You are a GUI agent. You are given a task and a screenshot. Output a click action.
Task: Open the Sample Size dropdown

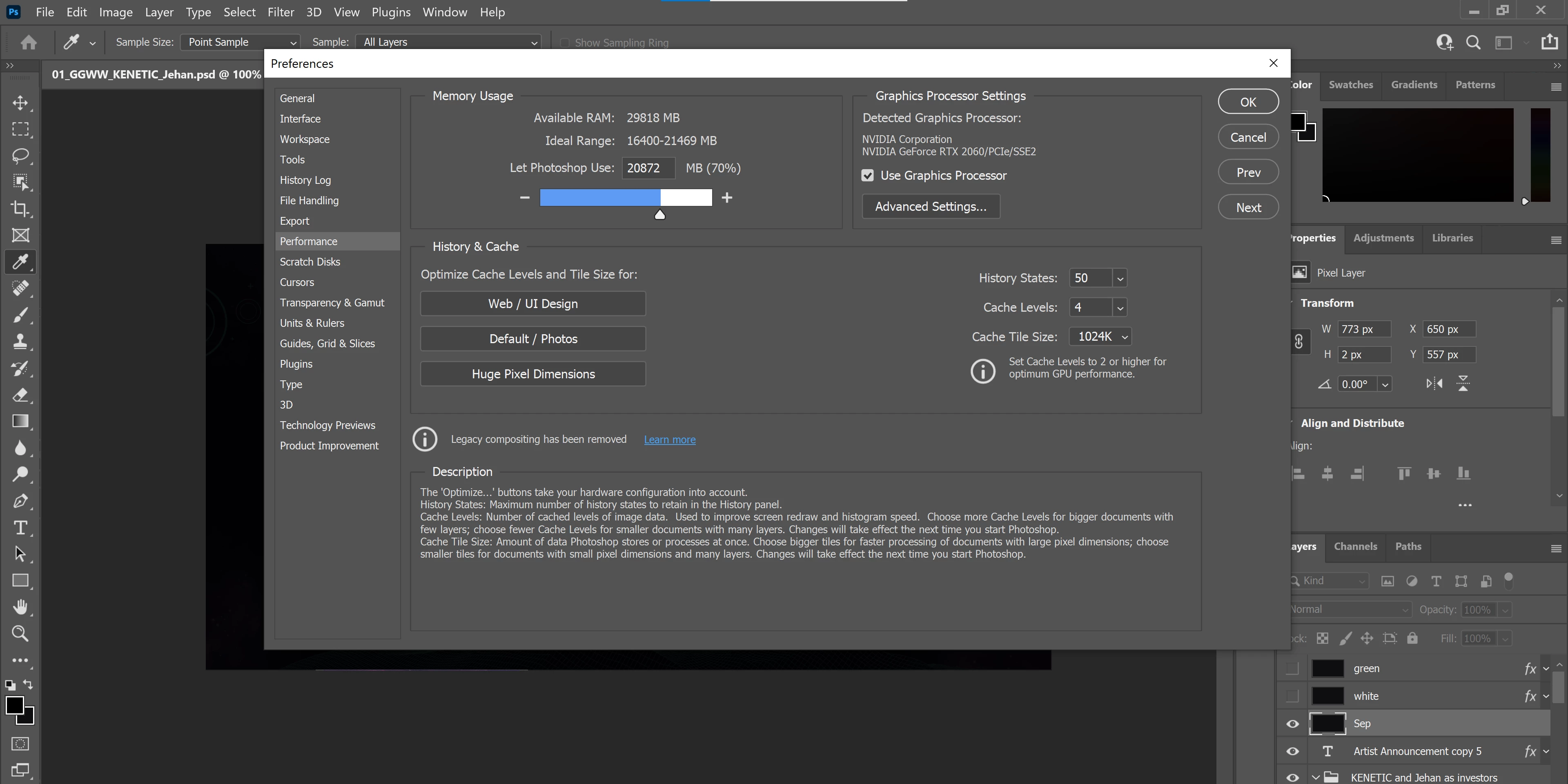[x=240, y=42]
